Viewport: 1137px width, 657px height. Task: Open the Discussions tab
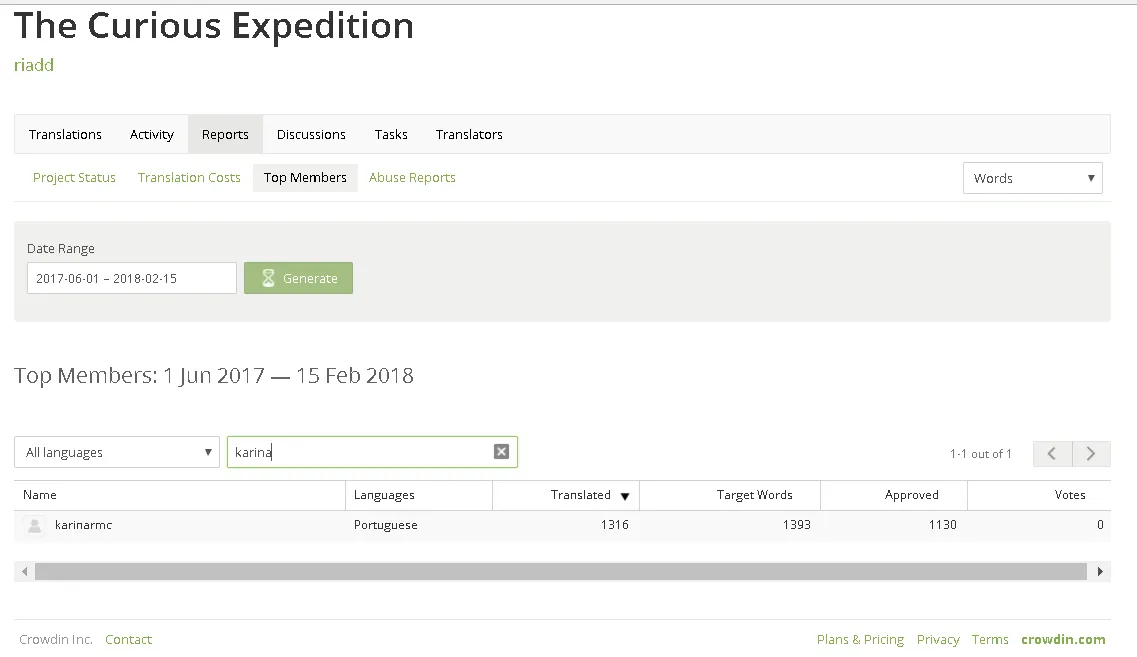point(311,134)
